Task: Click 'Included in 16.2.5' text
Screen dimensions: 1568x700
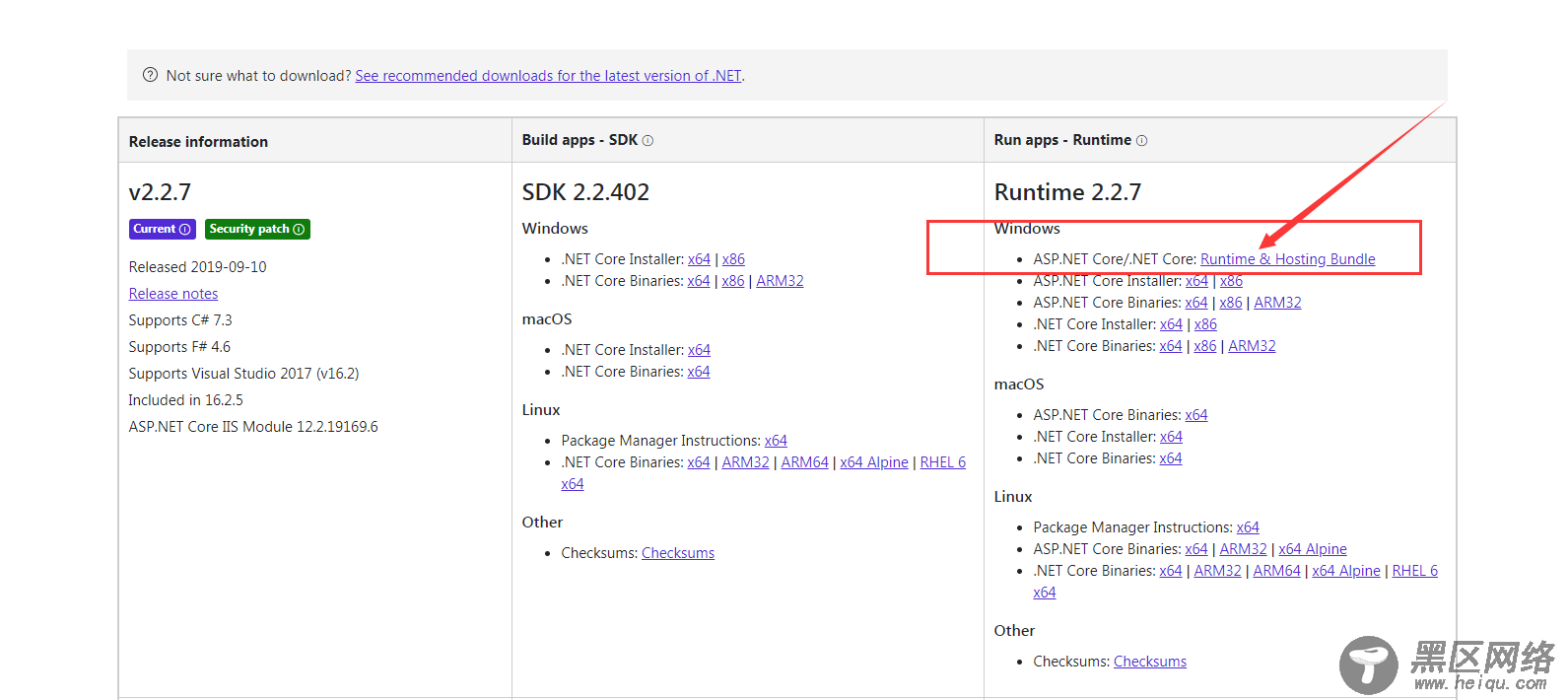Action: pos(185,400)
